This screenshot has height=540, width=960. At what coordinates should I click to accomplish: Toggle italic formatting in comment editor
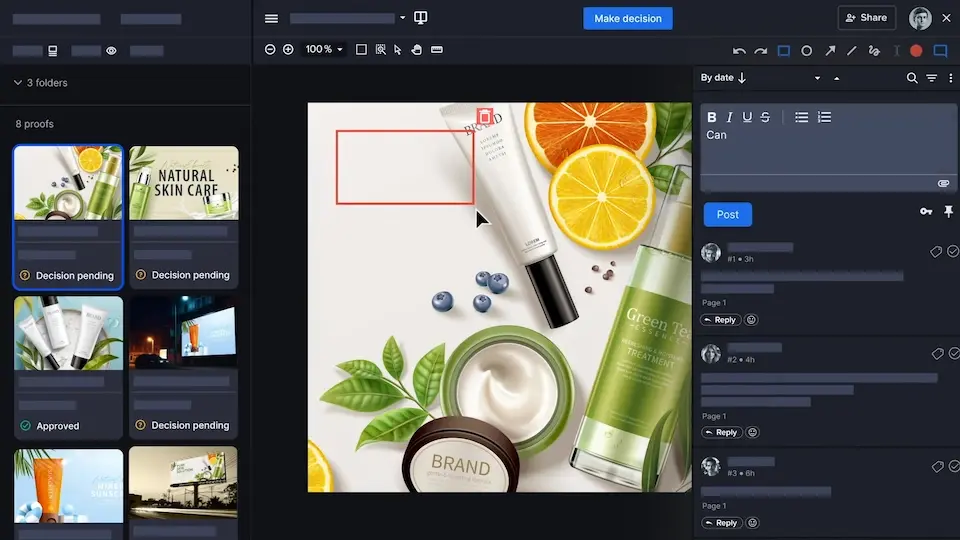730,117
